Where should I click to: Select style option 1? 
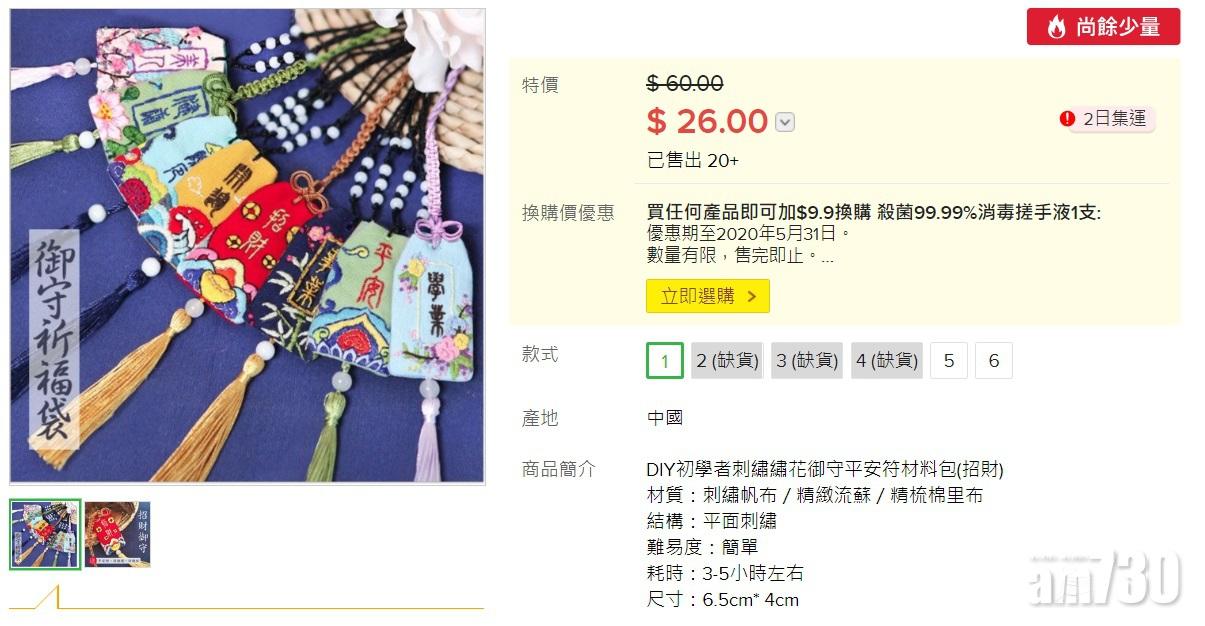coord(665,361)
